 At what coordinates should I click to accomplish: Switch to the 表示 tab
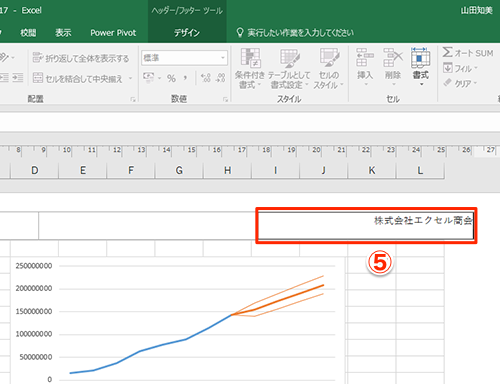pyautogui.click(x=63, y=33)
